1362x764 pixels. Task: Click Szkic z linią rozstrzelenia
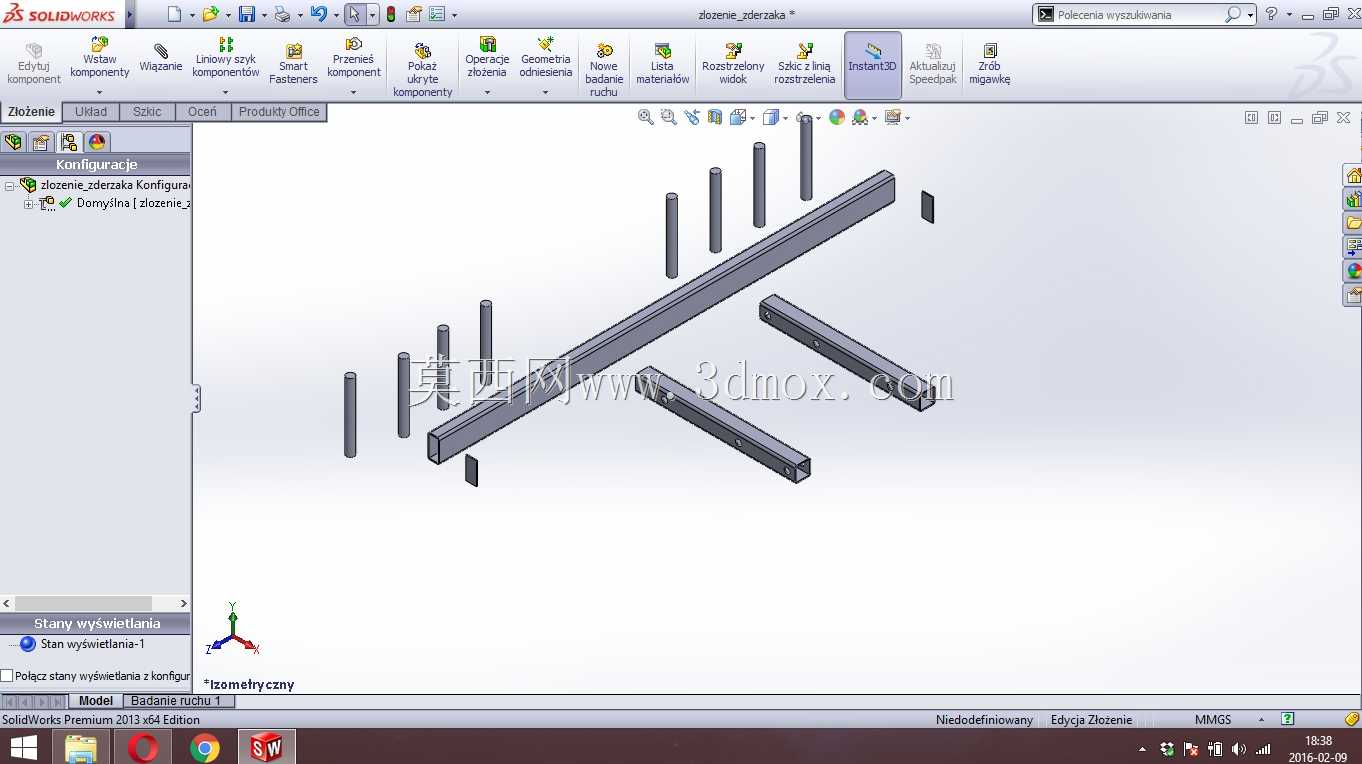tap(804, 64)
